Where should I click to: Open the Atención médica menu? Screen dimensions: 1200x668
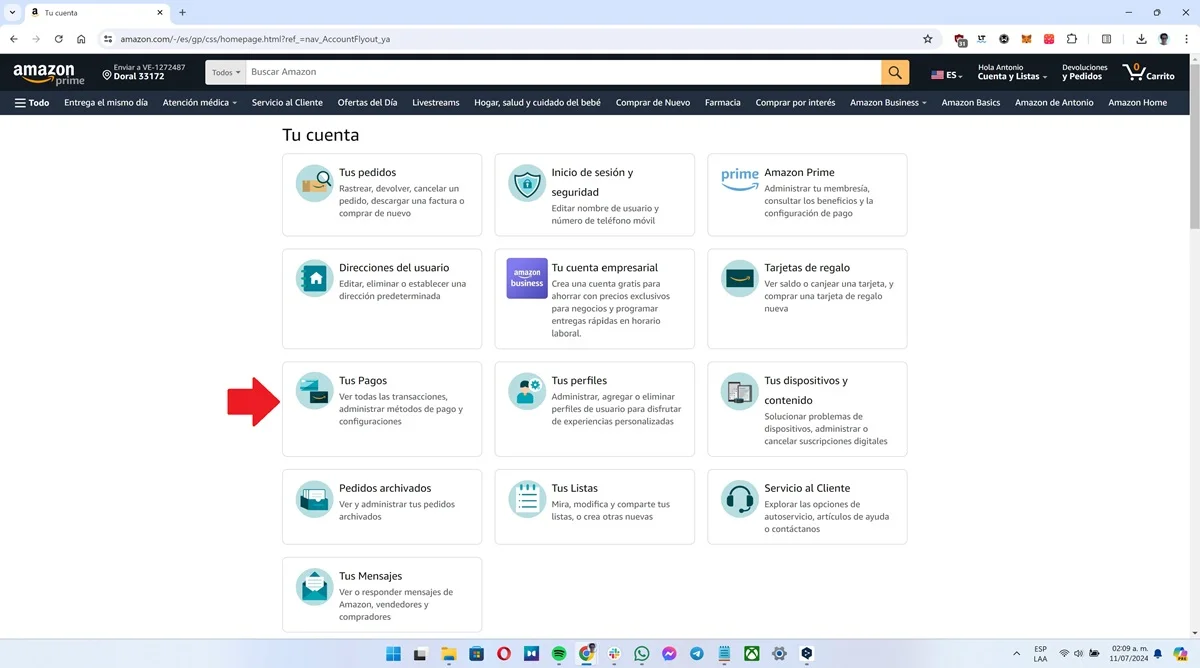199,102
